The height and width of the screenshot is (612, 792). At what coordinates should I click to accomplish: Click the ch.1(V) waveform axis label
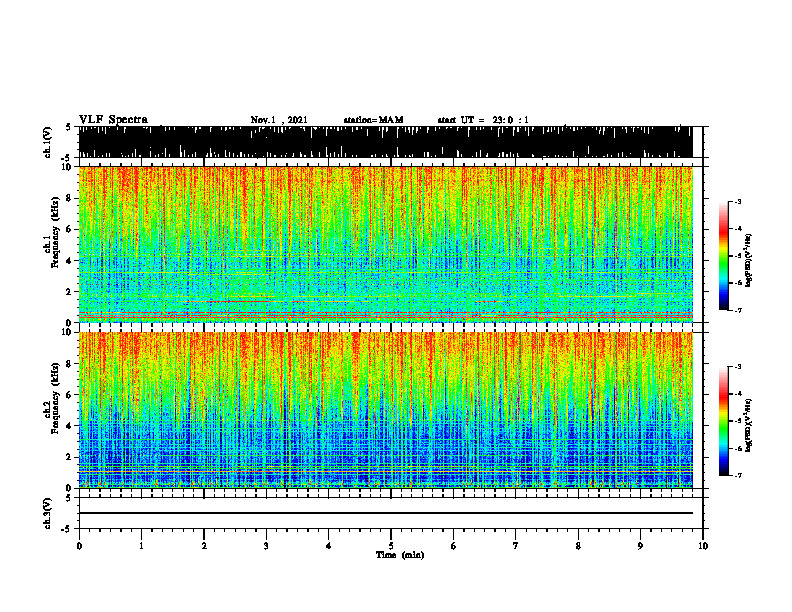tap(47, 142)
